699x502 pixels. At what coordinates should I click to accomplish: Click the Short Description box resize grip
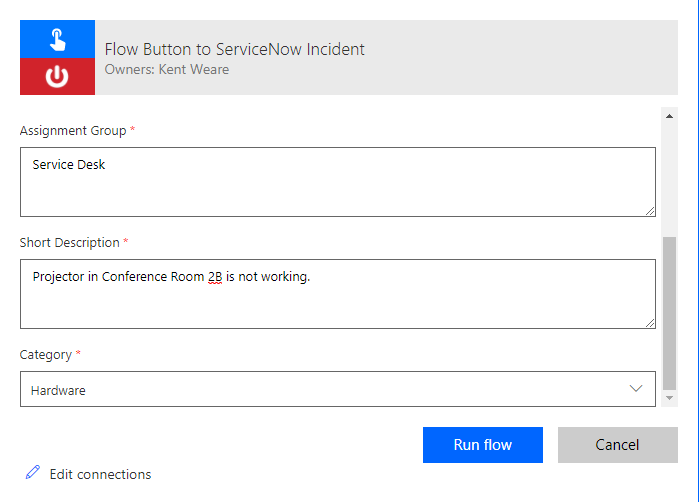tap(650, 322)
